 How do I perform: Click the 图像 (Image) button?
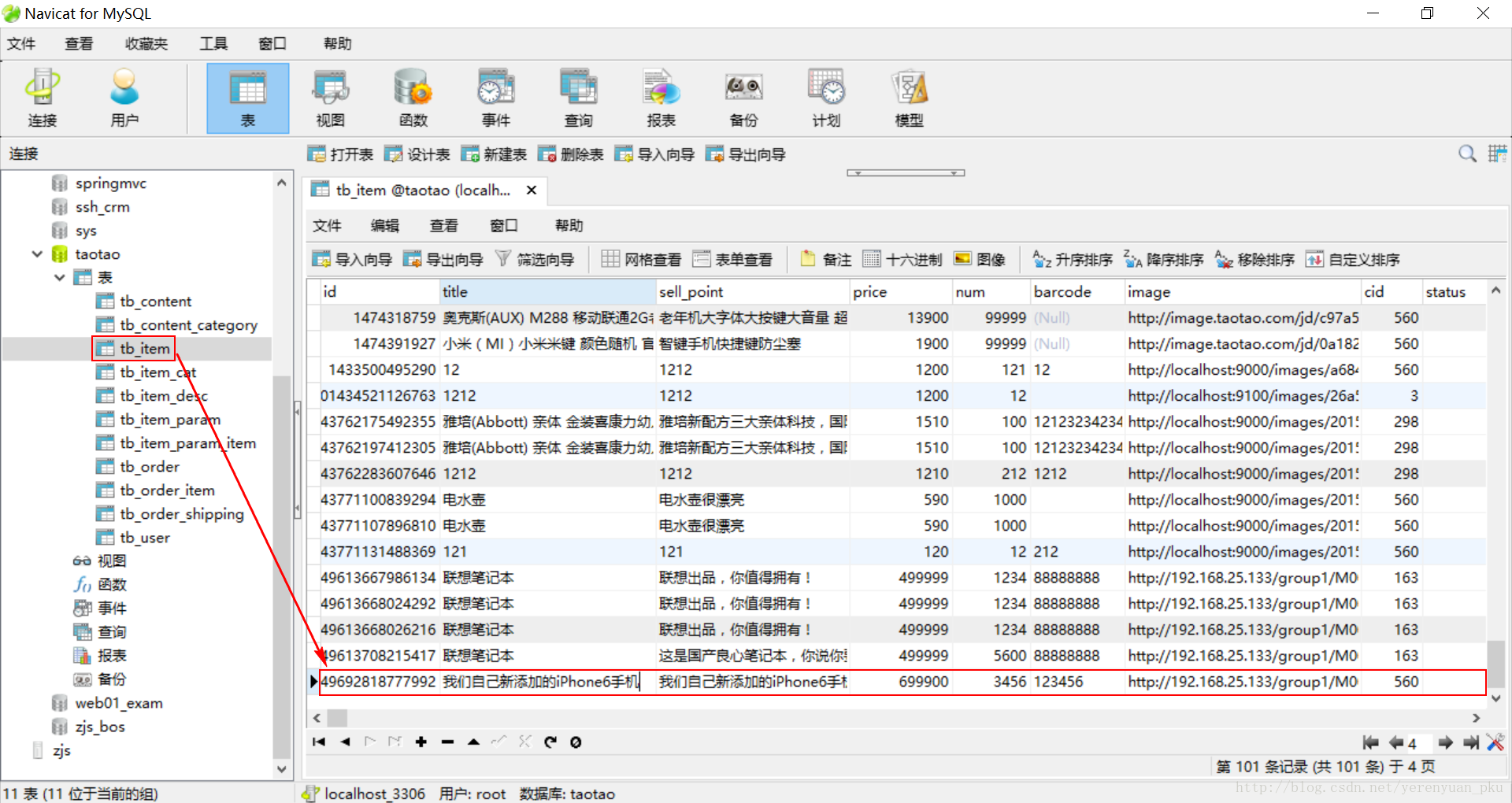980,259
